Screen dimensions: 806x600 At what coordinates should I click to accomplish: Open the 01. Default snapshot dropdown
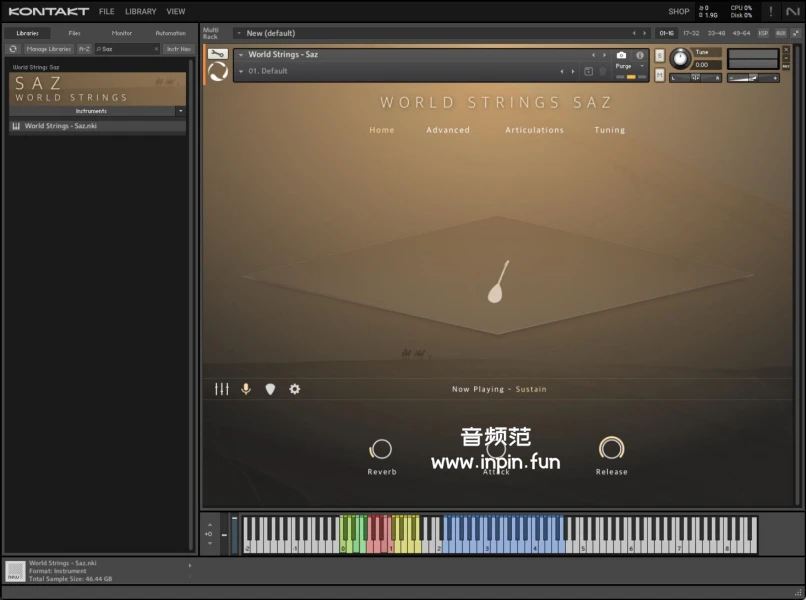[x=241, y=71]
